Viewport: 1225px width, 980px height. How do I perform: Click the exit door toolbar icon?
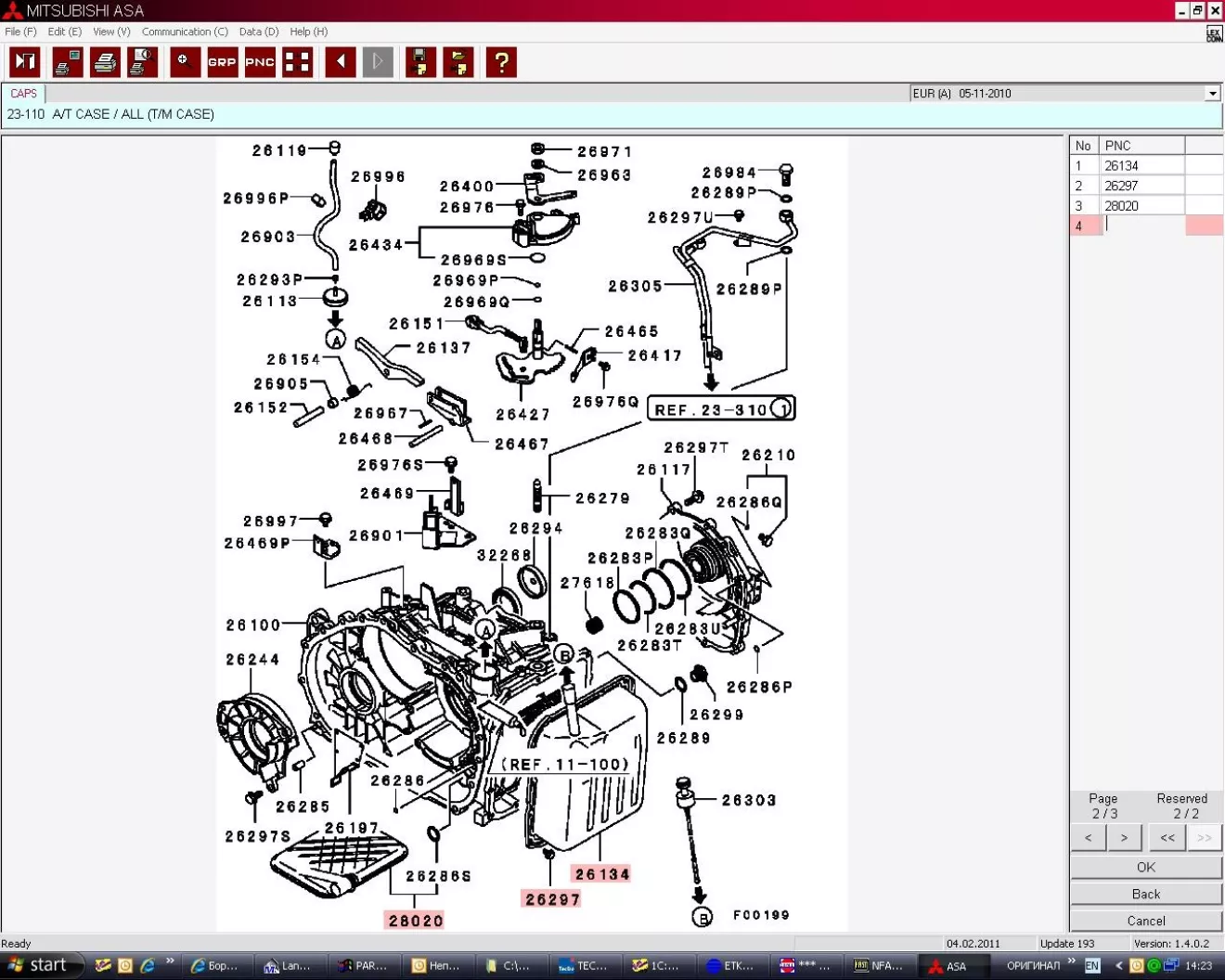pos(25,62)
